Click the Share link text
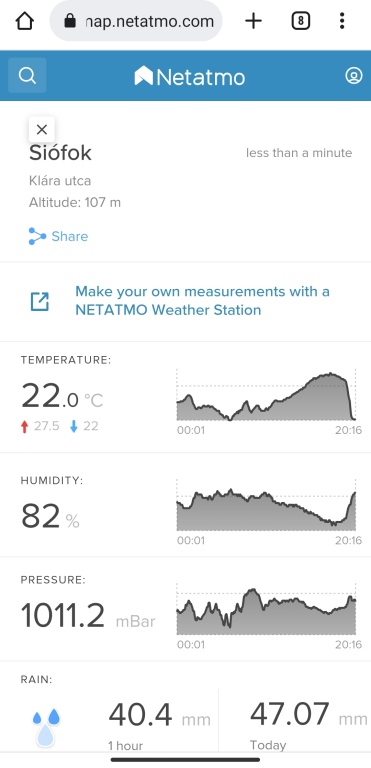The height and width of the screenshot is (768, 371). point(70,236)
